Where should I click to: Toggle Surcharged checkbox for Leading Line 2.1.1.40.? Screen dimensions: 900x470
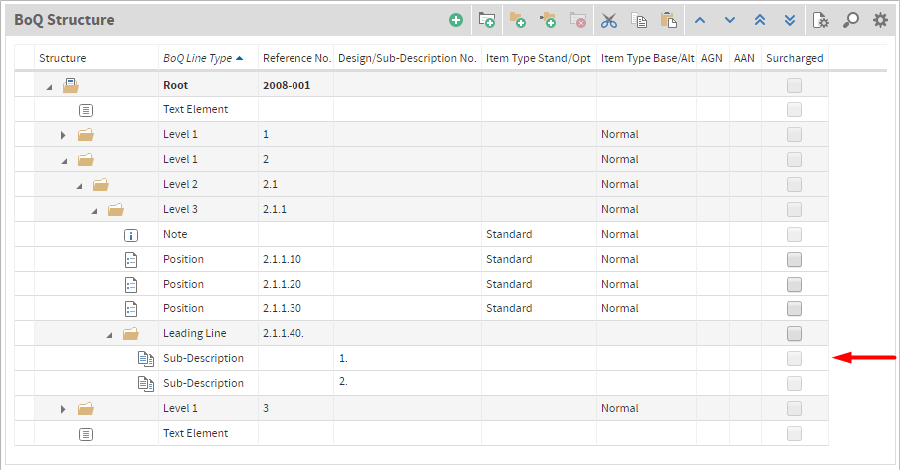(794, 333)
